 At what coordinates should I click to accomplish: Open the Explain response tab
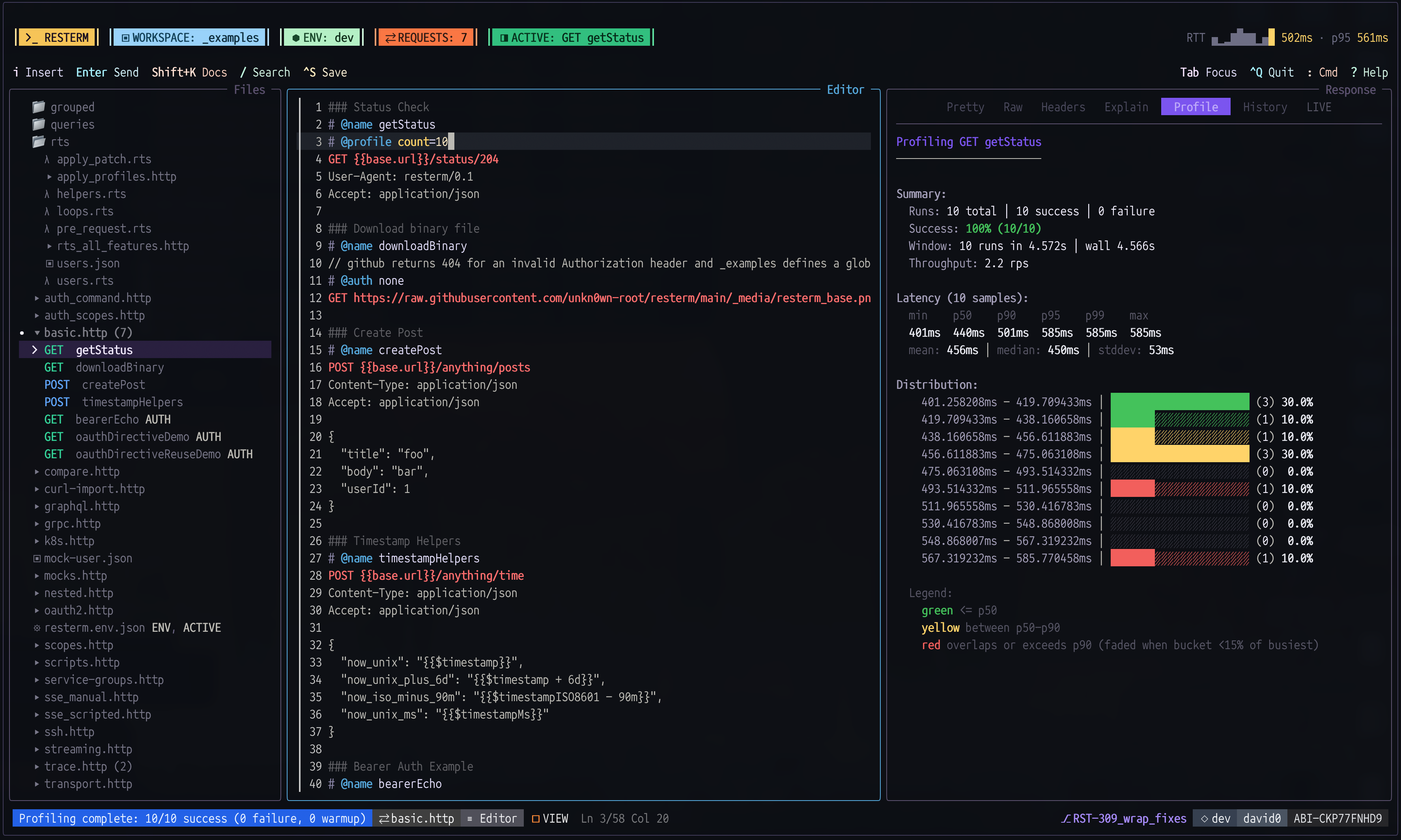tap(1126, 107)
